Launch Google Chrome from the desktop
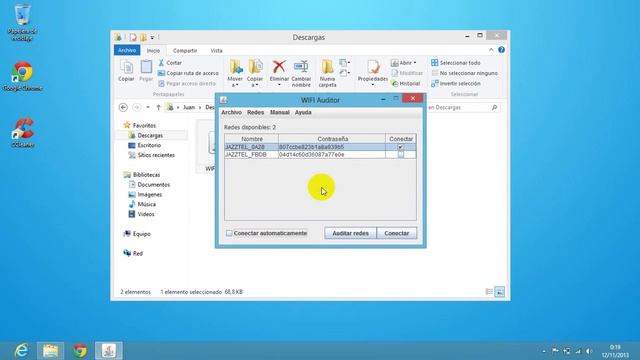Image resolution: width=640 pixels, height=360 pixels. [x=22, y=76]
